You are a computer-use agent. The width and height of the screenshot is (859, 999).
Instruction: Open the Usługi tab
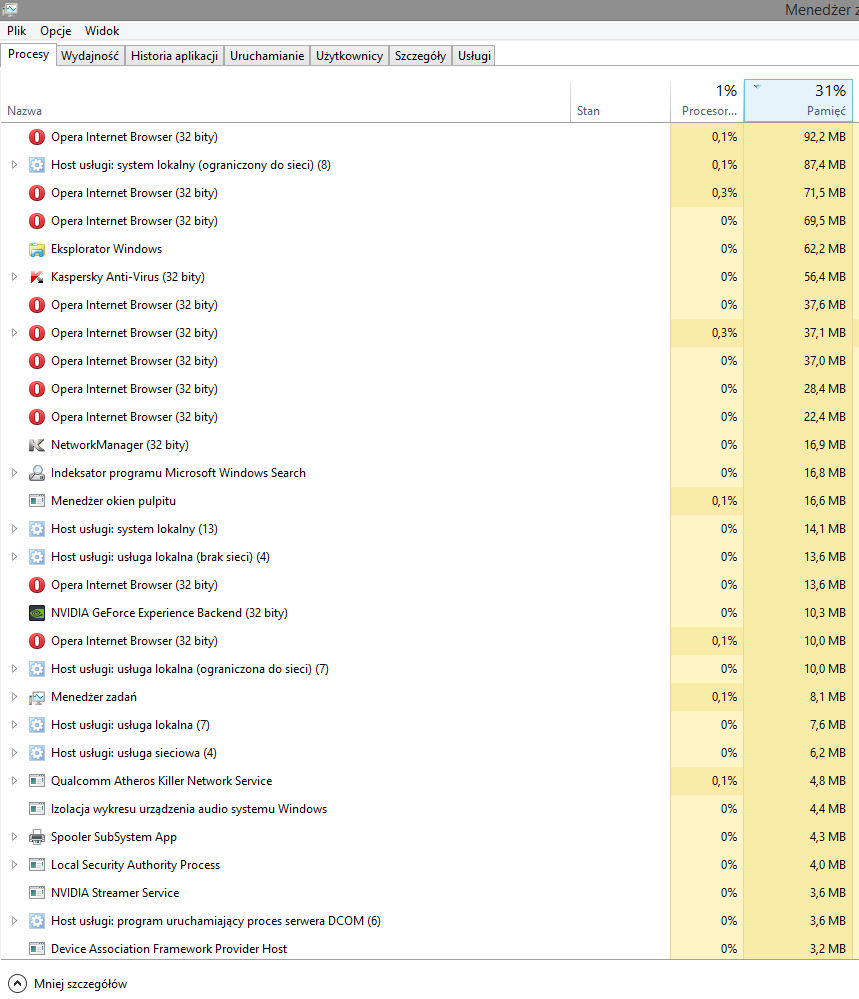pos(475,56)
